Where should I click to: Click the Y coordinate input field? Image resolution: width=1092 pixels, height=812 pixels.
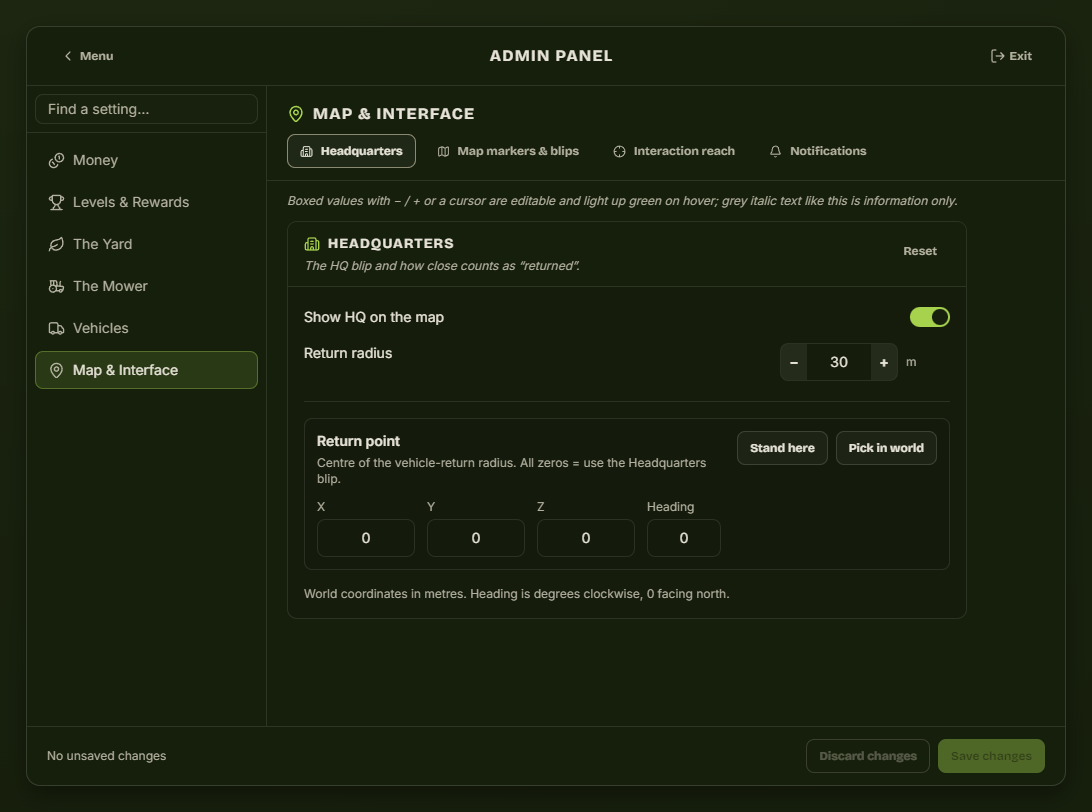pos(476,538)
